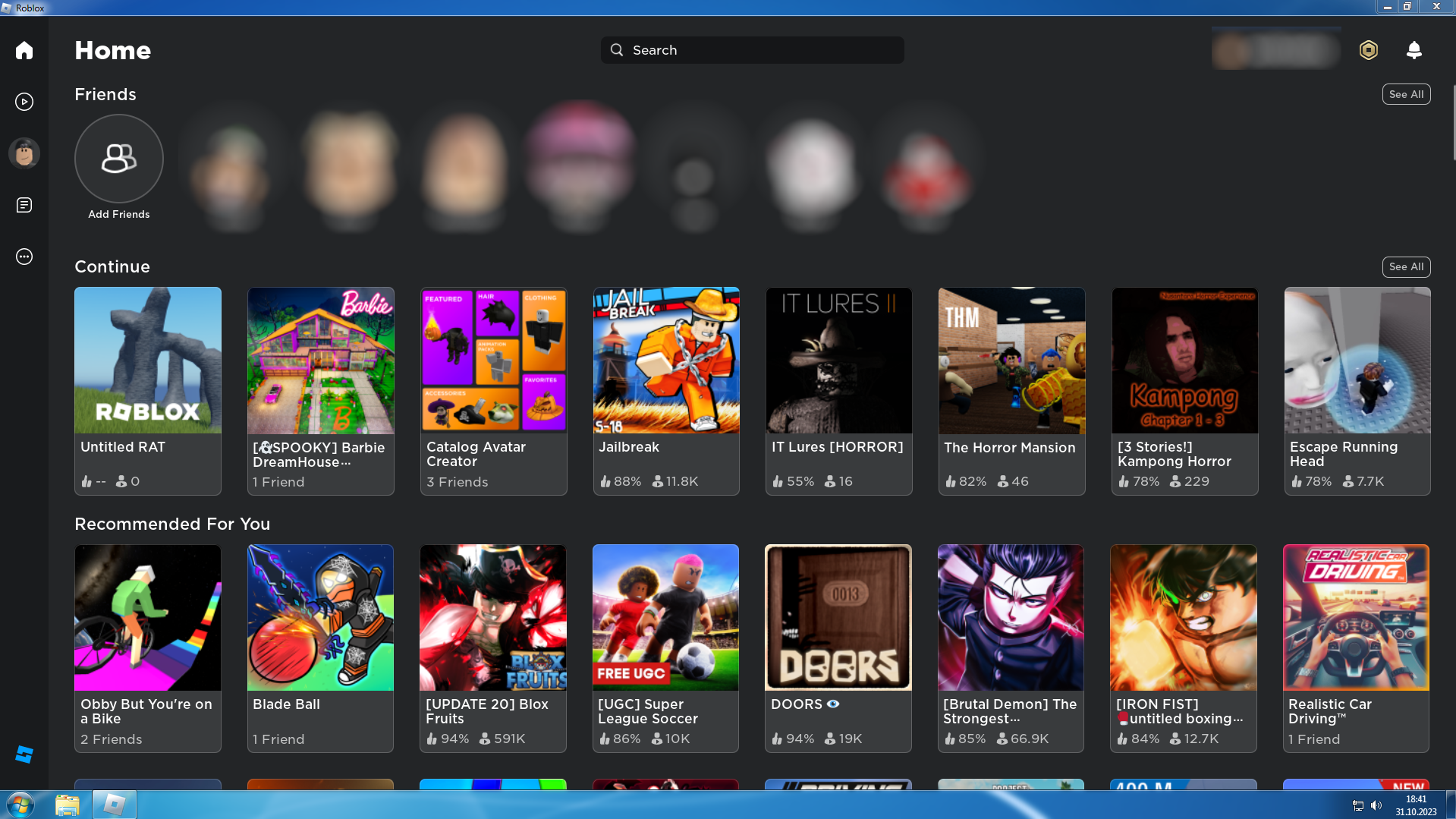Click the Roblox taskbar app icon
Screen dimensions: 1456x819
point(114,805)
